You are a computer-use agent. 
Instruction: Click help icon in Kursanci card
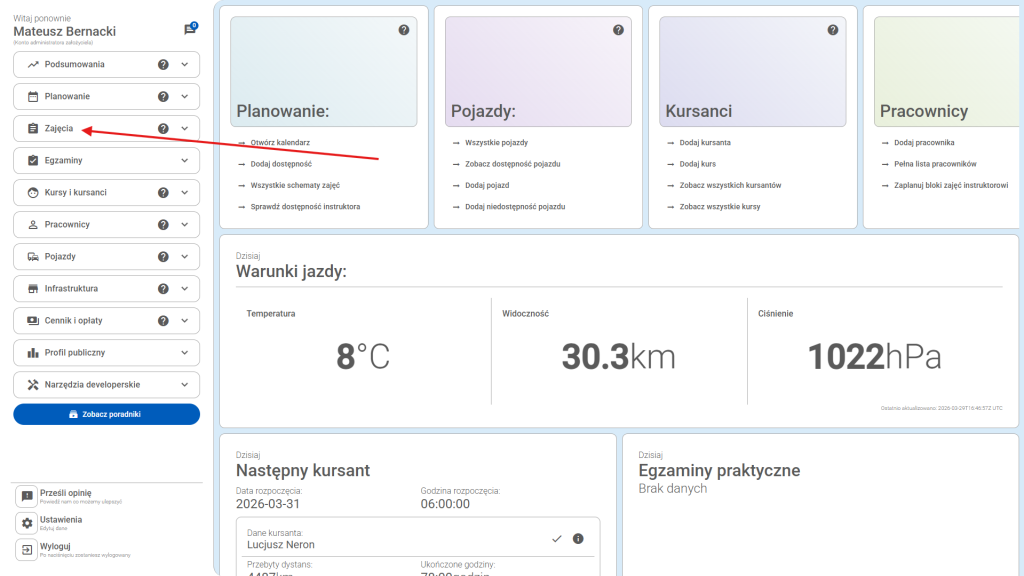coord(832,30)
